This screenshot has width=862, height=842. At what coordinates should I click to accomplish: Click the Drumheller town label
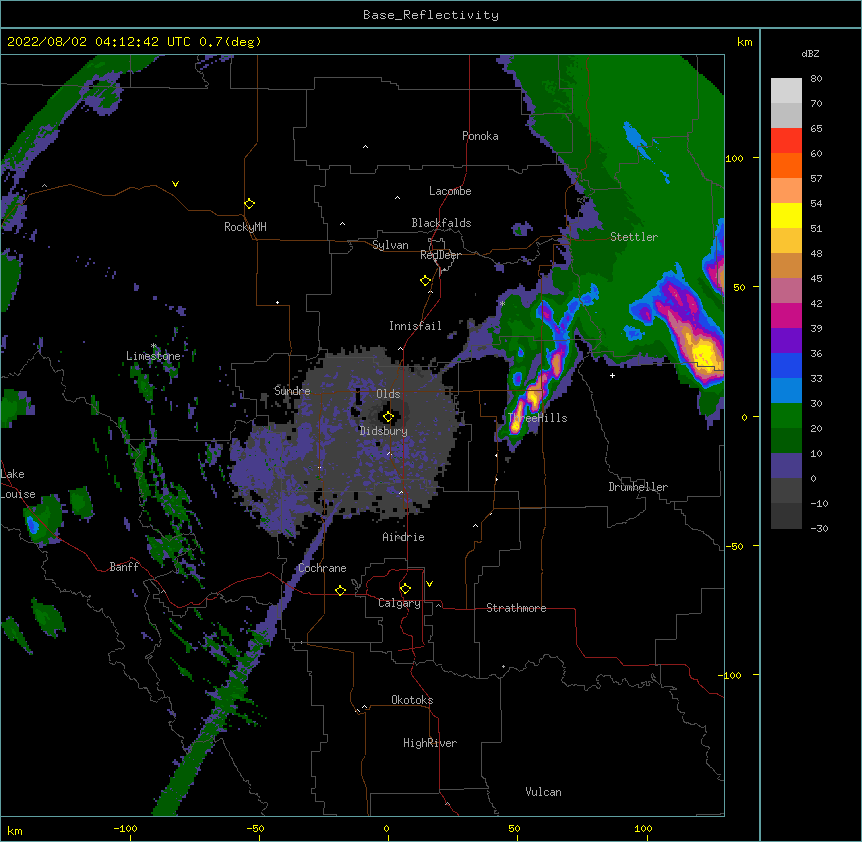[638, 487]
